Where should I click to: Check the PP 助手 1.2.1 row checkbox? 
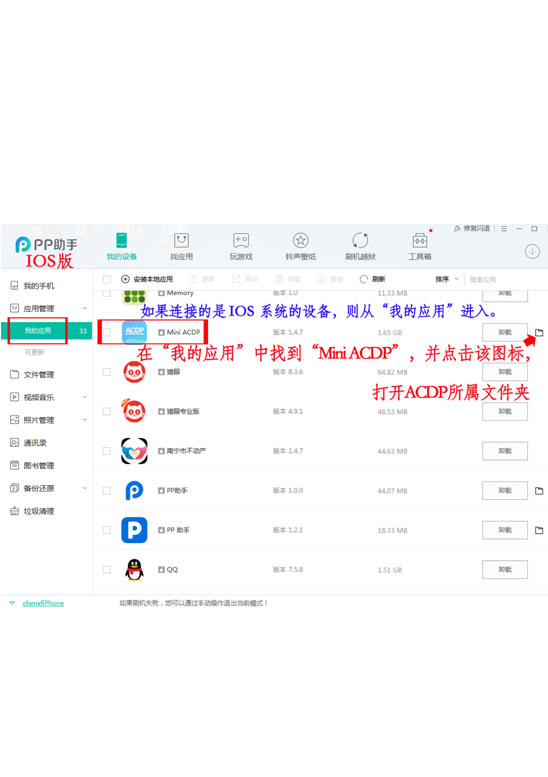[x=107, y=530]
